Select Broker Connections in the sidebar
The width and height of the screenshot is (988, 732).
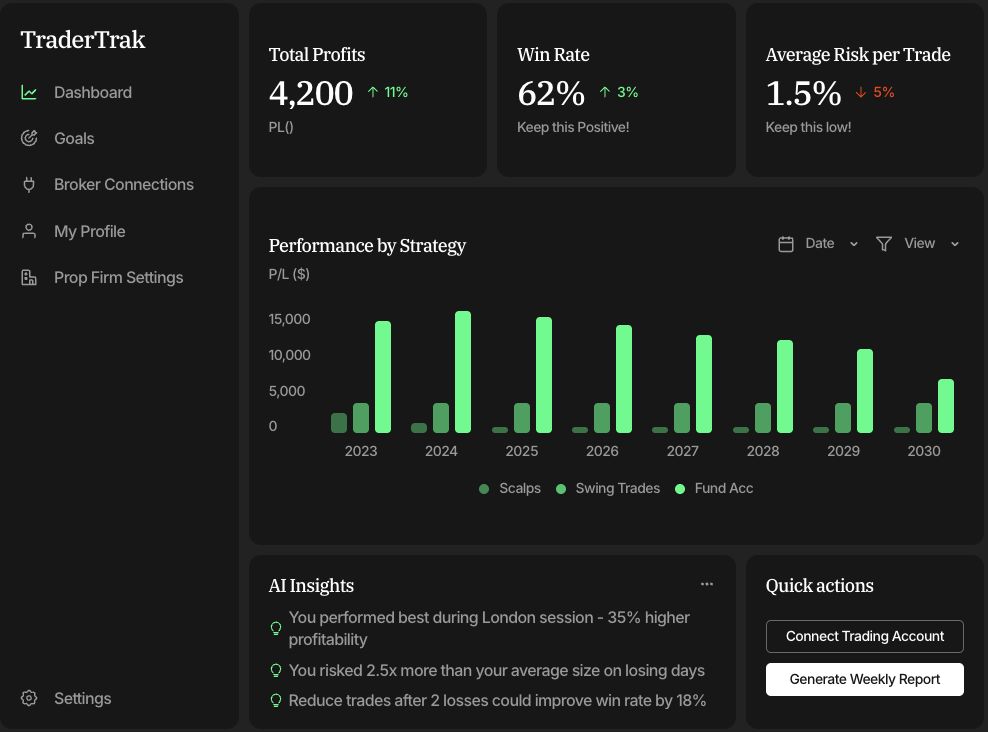124,184
